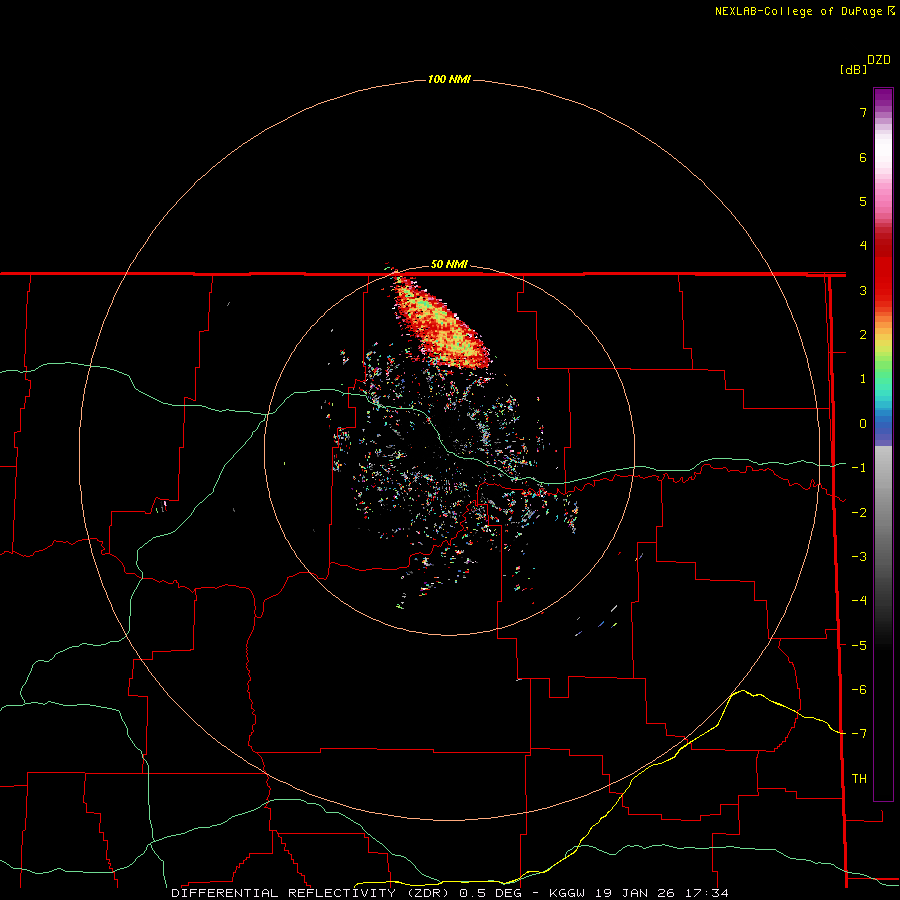The height and width of the screenshot is (900, 900).
Task: Click the TH threshold label on the legend
Action: (x=859, y=778)
